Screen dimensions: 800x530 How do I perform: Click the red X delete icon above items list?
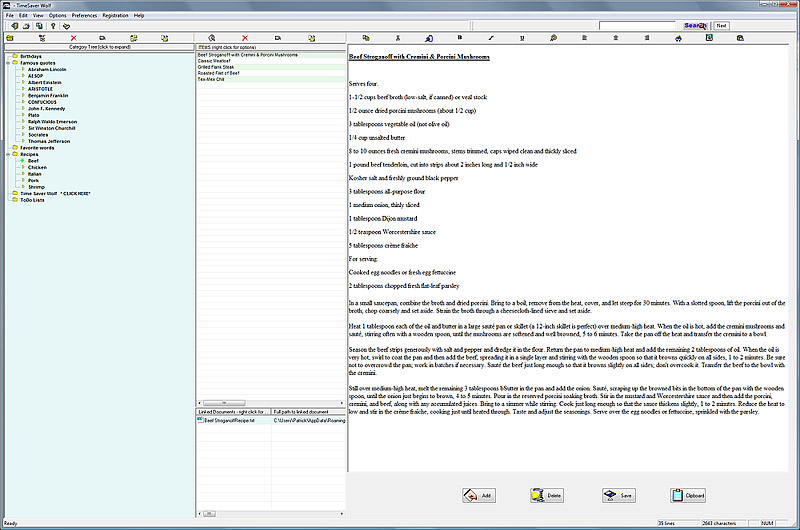point(245,38)
